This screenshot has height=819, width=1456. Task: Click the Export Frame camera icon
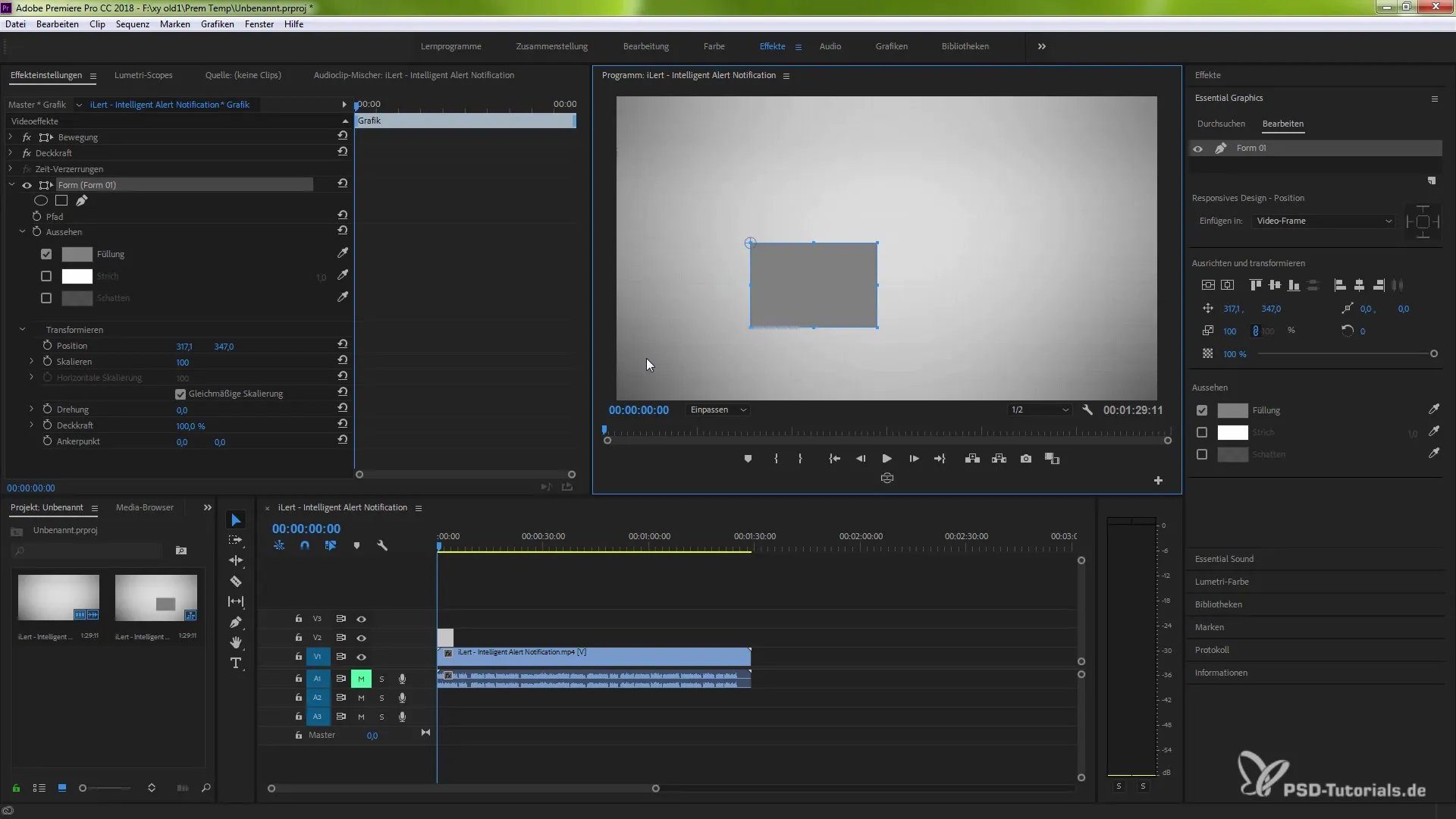point(1026,459)
